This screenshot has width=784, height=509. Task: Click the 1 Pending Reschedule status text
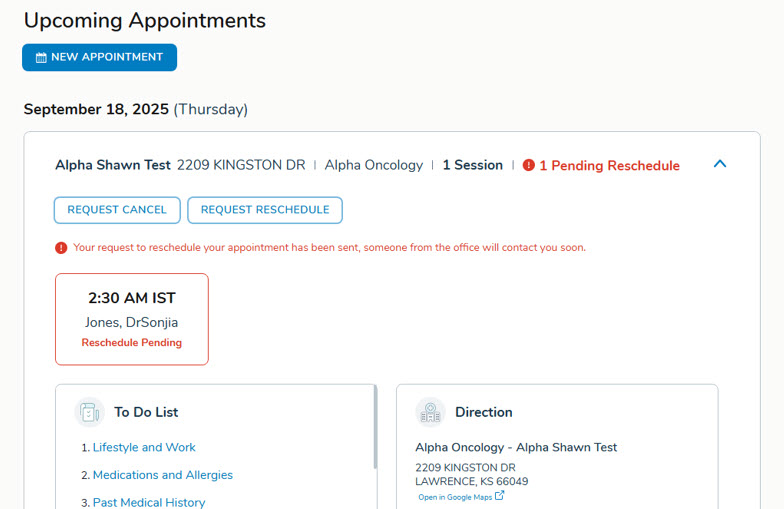(609, 166)
